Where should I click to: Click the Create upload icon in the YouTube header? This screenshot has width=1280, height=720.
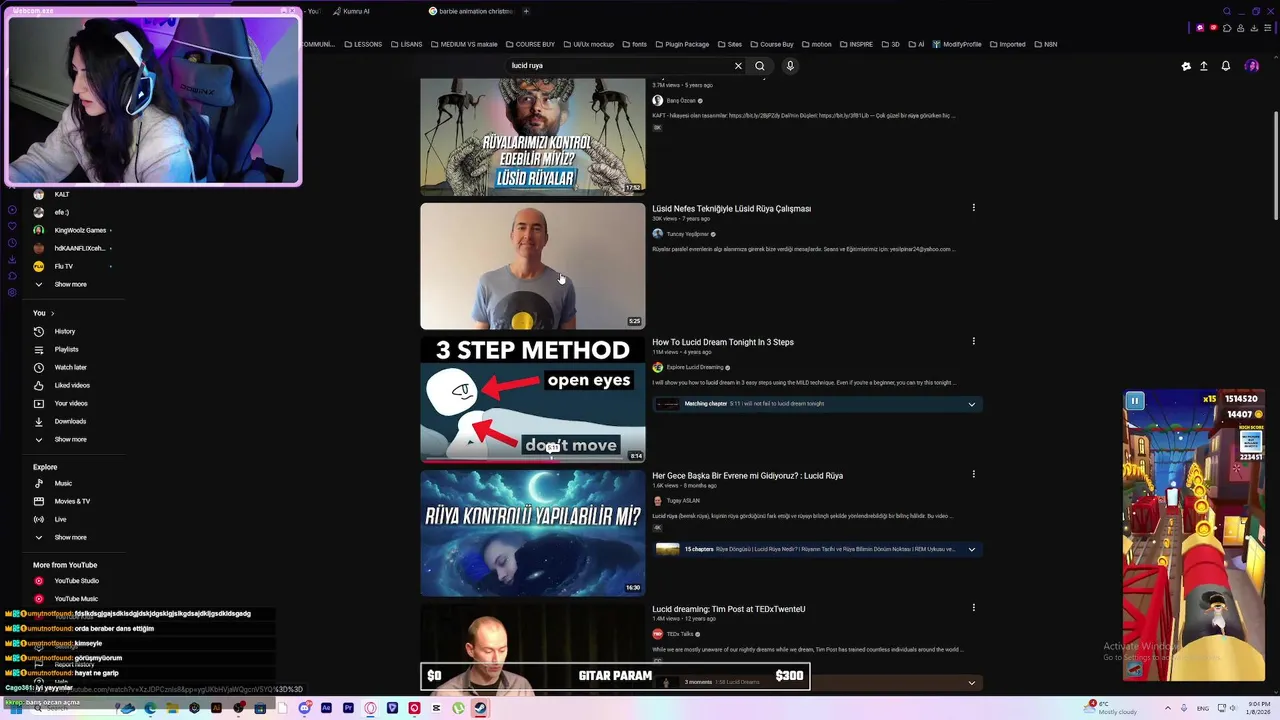[x=1204, y=66]
